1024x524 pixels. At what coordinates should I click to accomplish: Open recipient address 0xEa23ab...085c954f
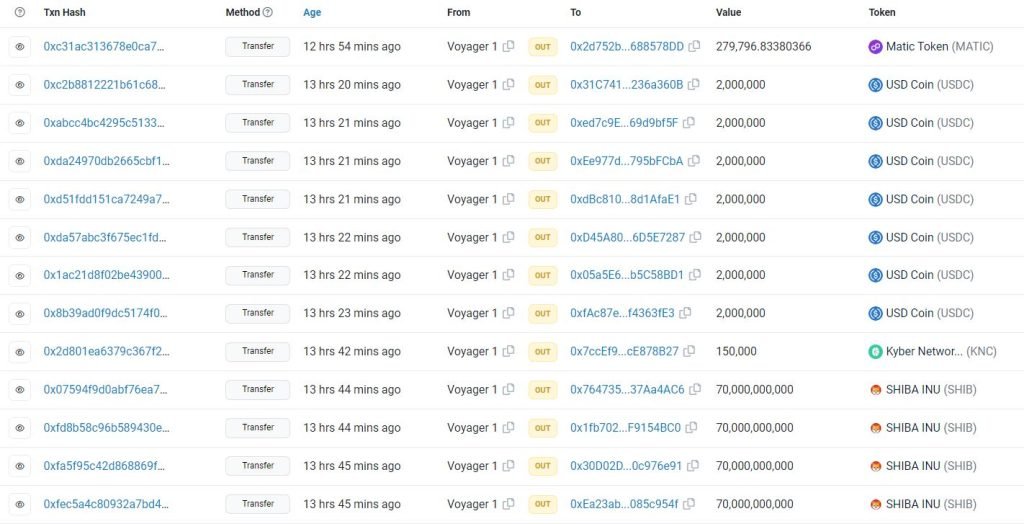[624, 504]
